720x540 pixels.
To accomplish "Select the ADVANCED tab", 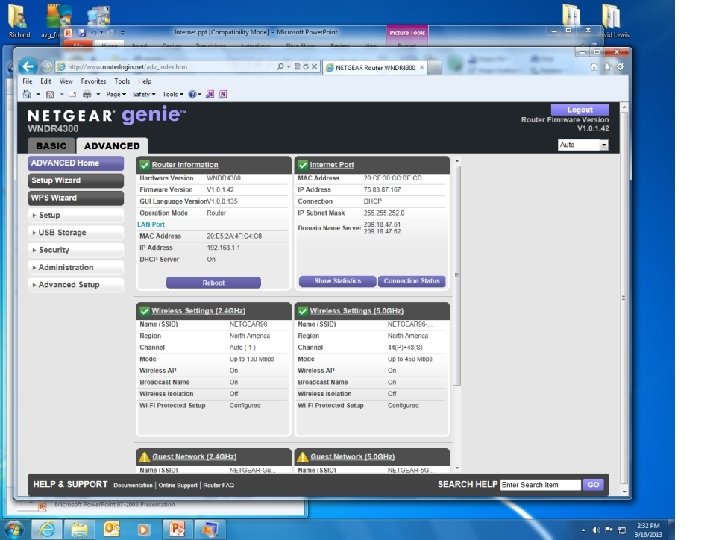I will click(112, 146).
